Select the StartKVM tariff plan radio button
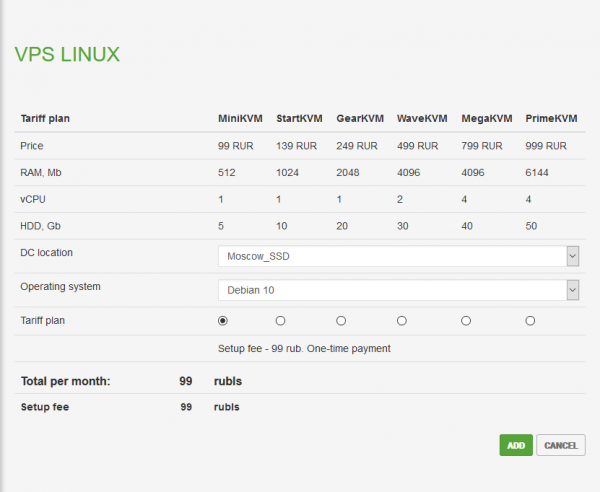600x492 pixels. tap(281, 321)
